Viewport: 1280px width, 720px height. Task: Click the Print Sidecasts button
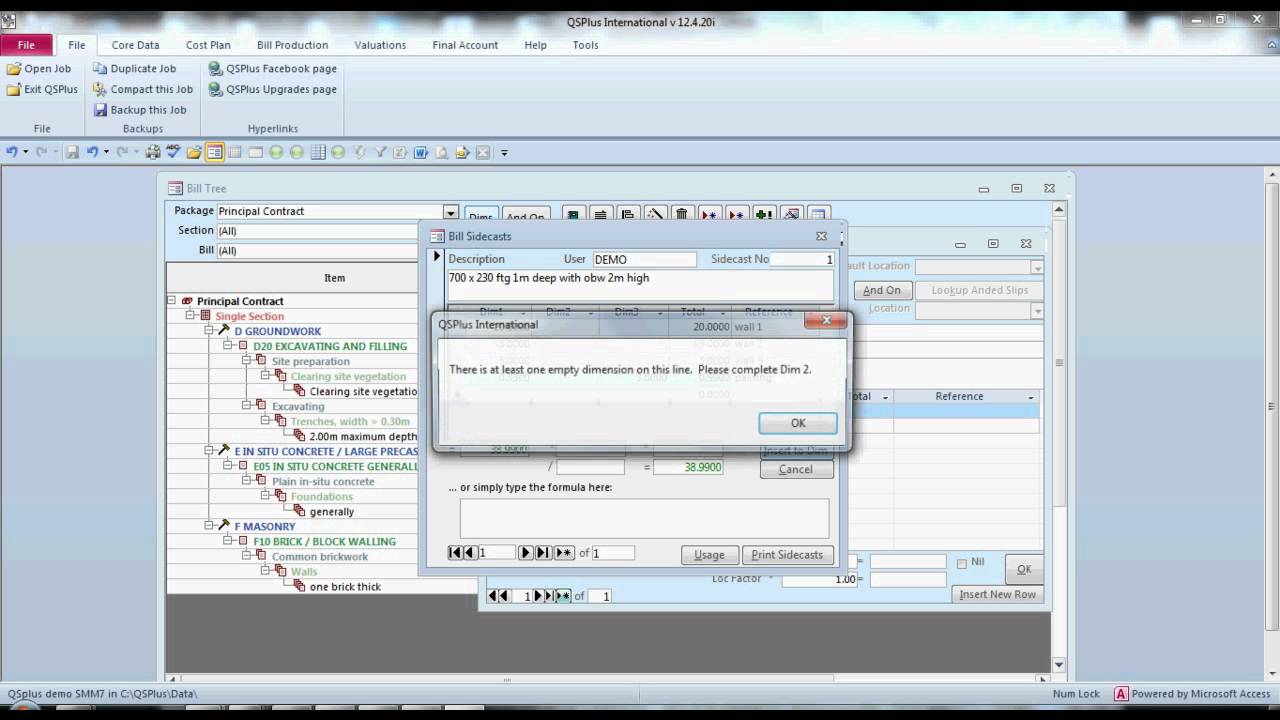(x=787, y=555)
